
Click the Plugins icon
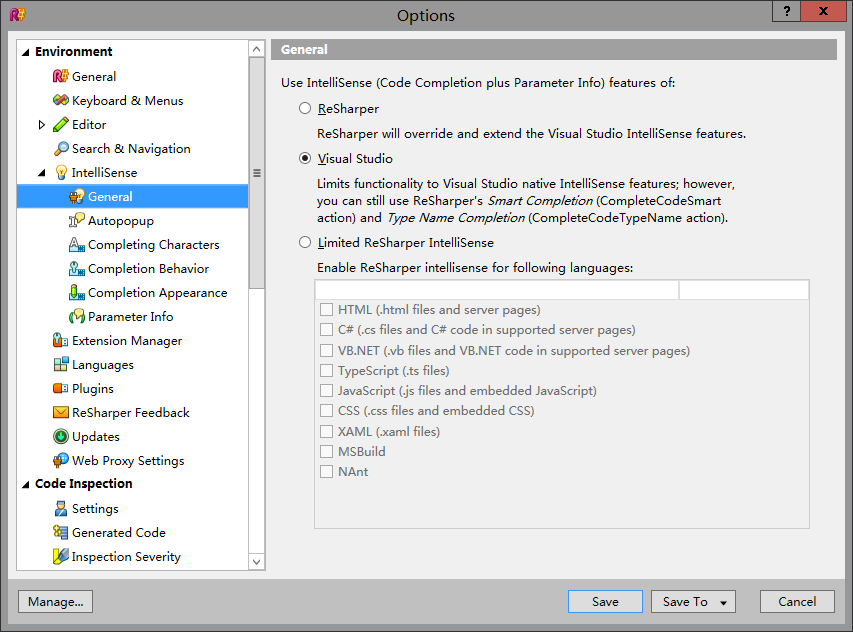[x=60, y=389]
